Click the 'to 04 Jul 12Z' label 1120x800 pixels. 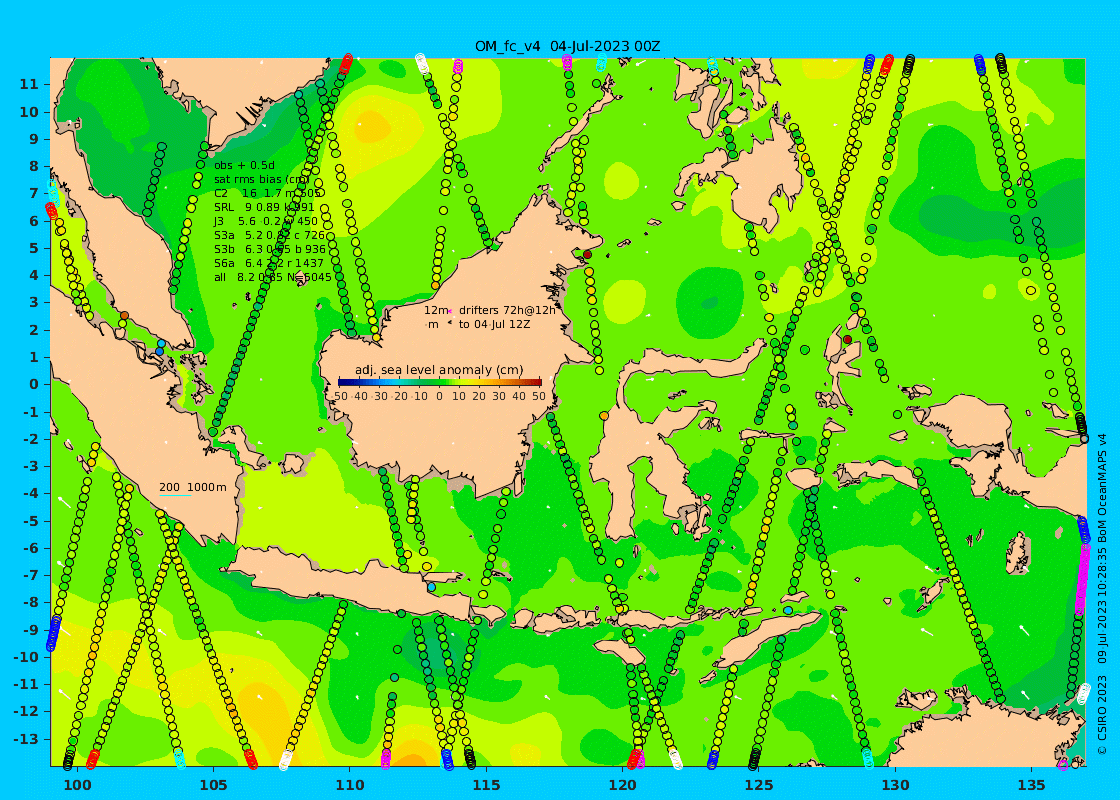tap(494, 324)
